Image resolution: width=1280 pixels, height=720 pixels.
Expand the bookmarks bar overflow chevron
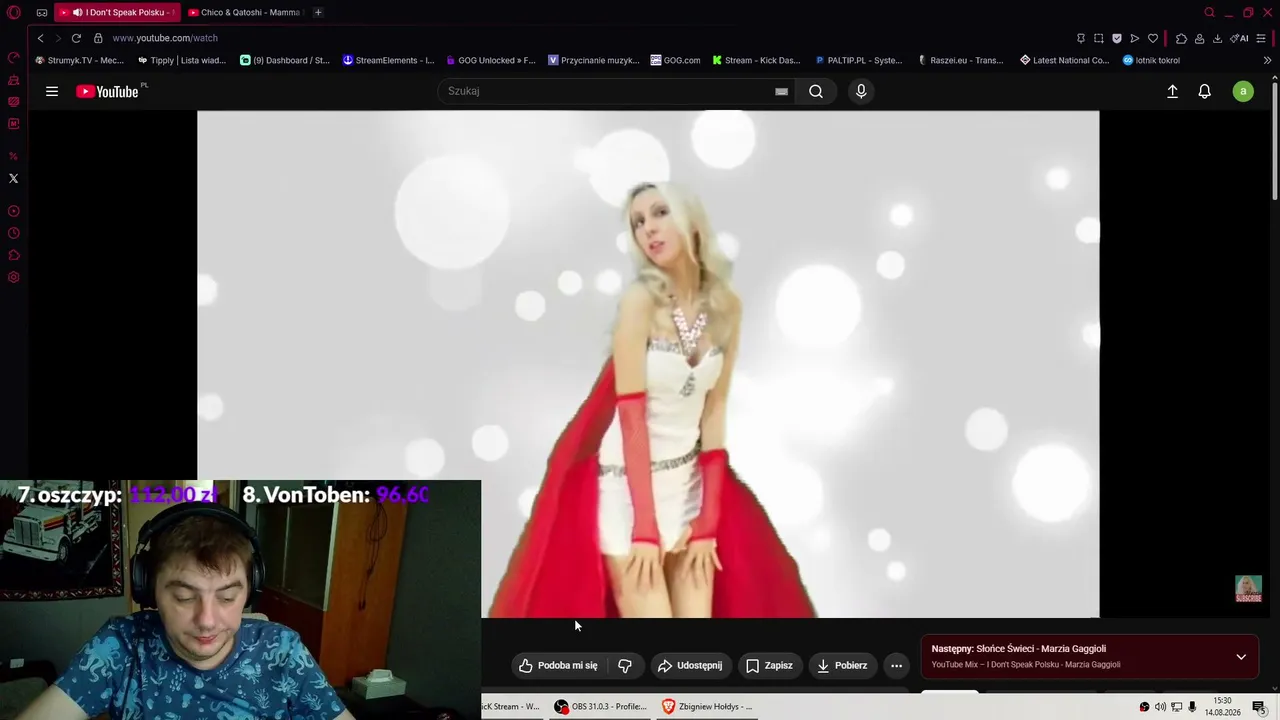tap(1268, 60)
